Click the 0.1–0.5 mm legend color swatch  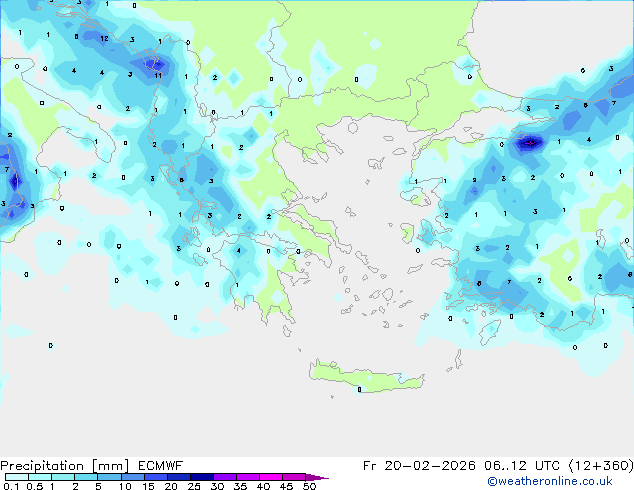tap(17, 477)
